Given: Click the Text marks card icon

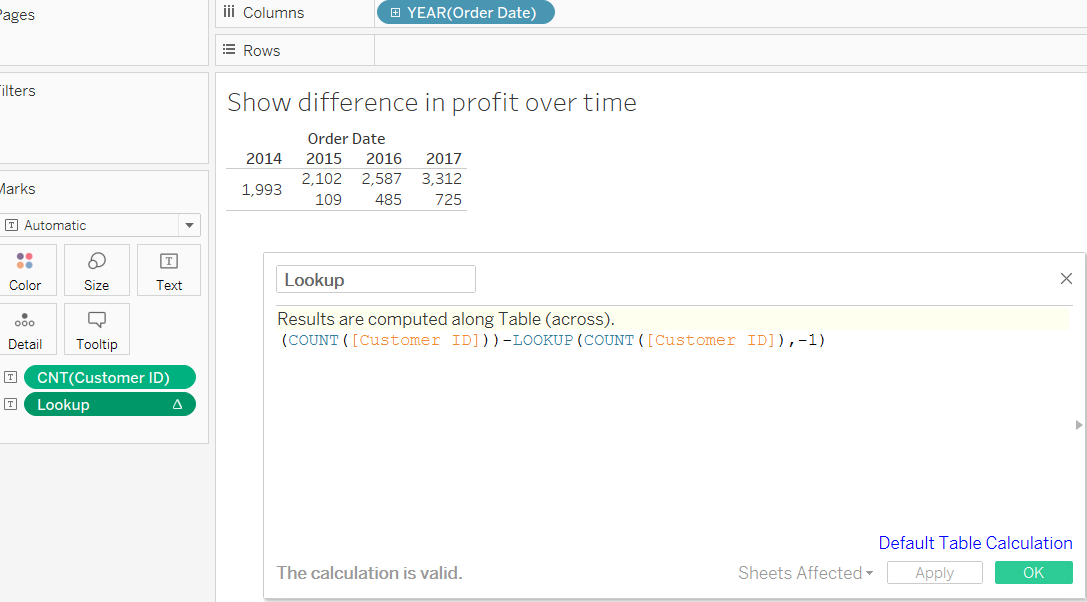Looking at the screenshot, I should [169, 262].
